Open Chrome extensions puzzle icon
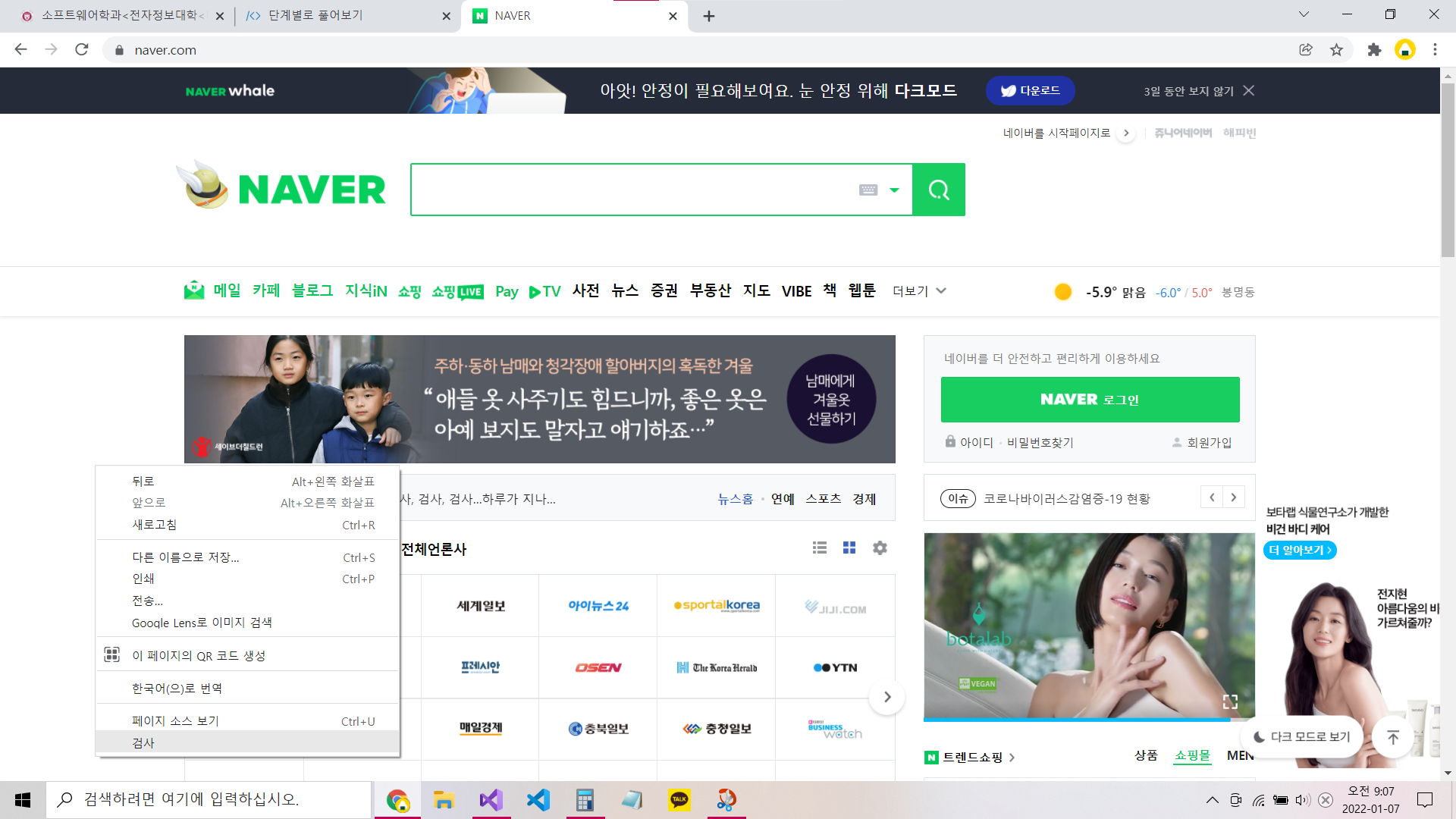Screen dimensions: 1456x819 (1373, 50)
